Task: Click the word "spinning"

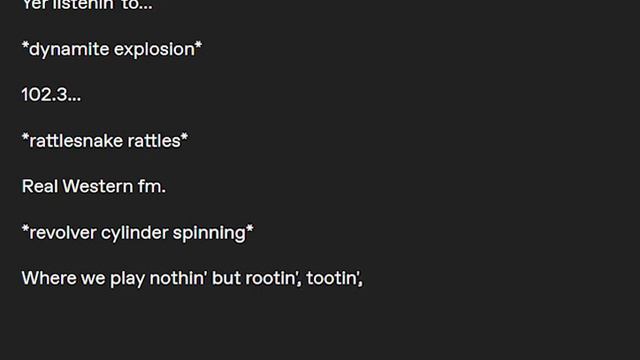Action: click(209, 233)
